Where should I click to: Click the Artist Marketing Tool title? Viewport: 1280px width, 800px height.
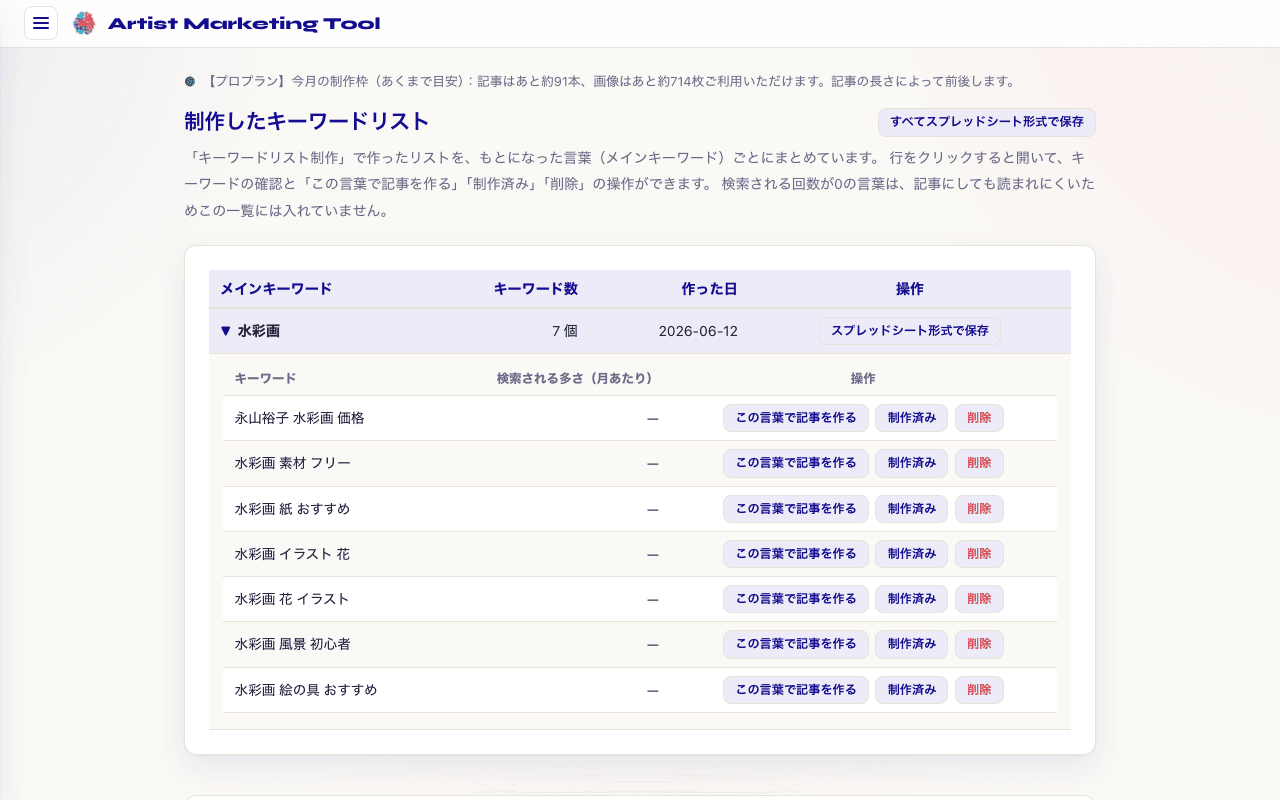244,24
